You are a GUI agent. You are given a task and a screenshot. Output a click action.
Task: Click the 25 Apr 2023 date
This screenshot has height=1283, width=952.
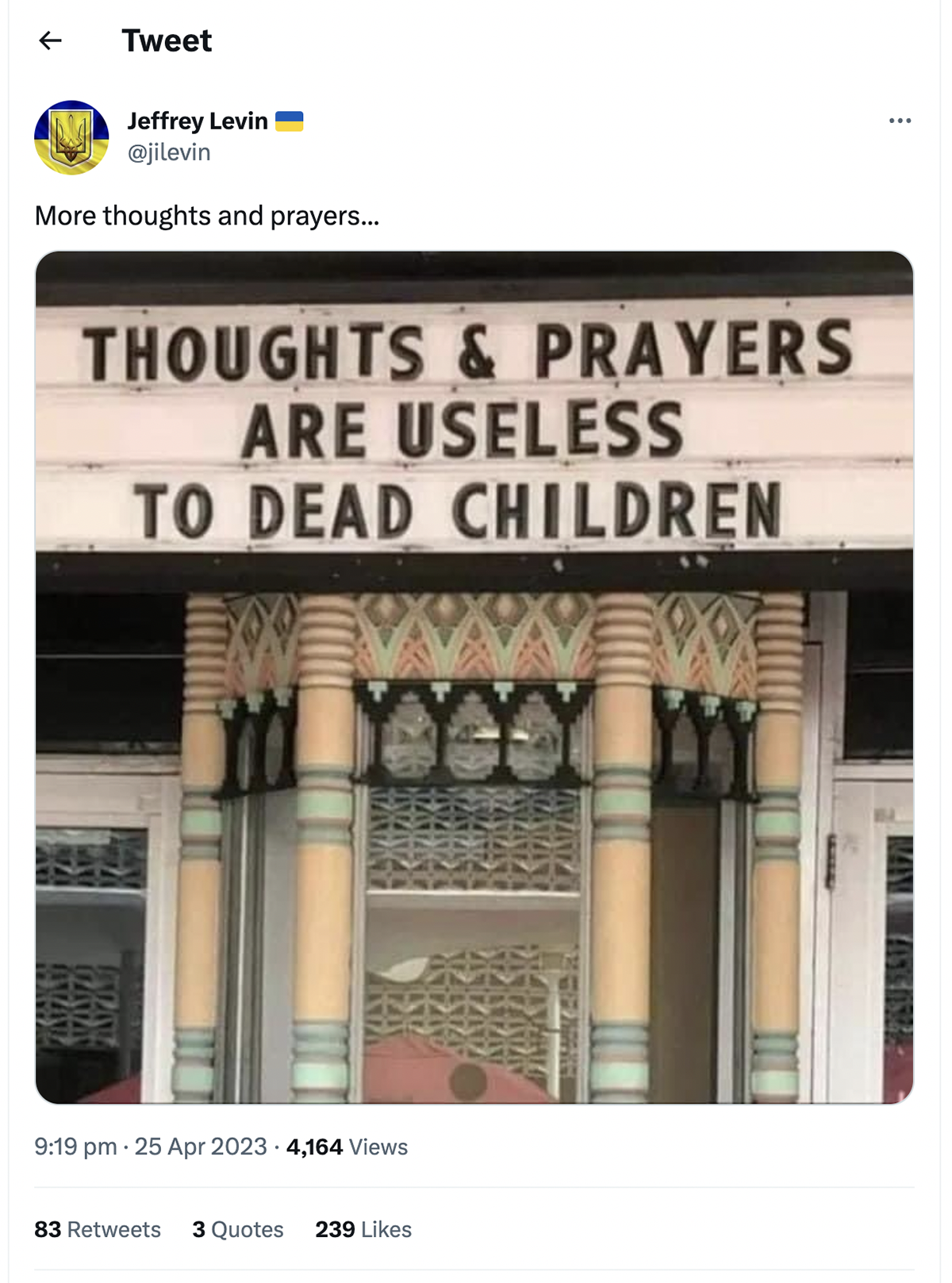(x=201, y=1147)
